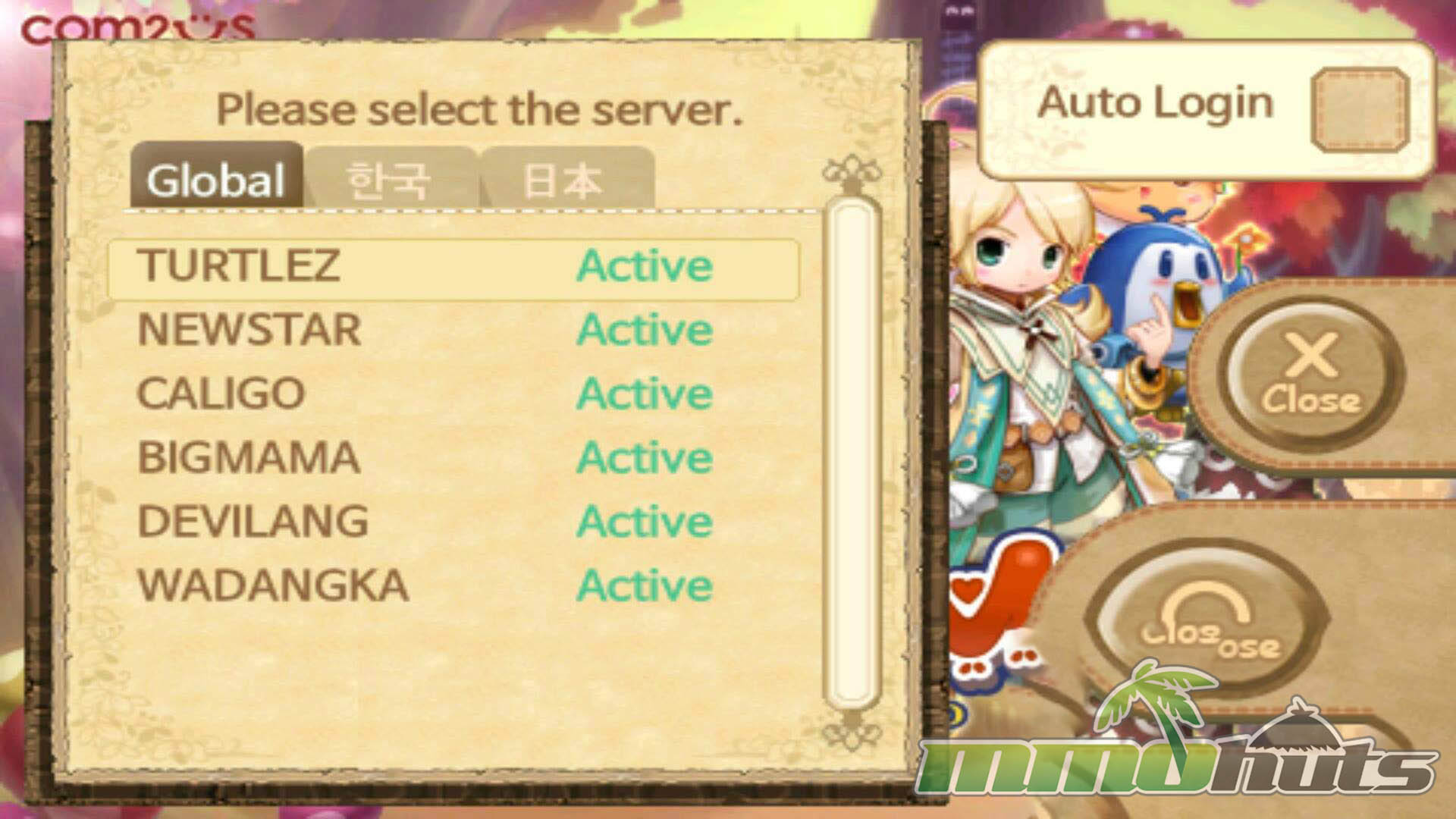Open the Japanese 日本 server tab

[565, 179]
